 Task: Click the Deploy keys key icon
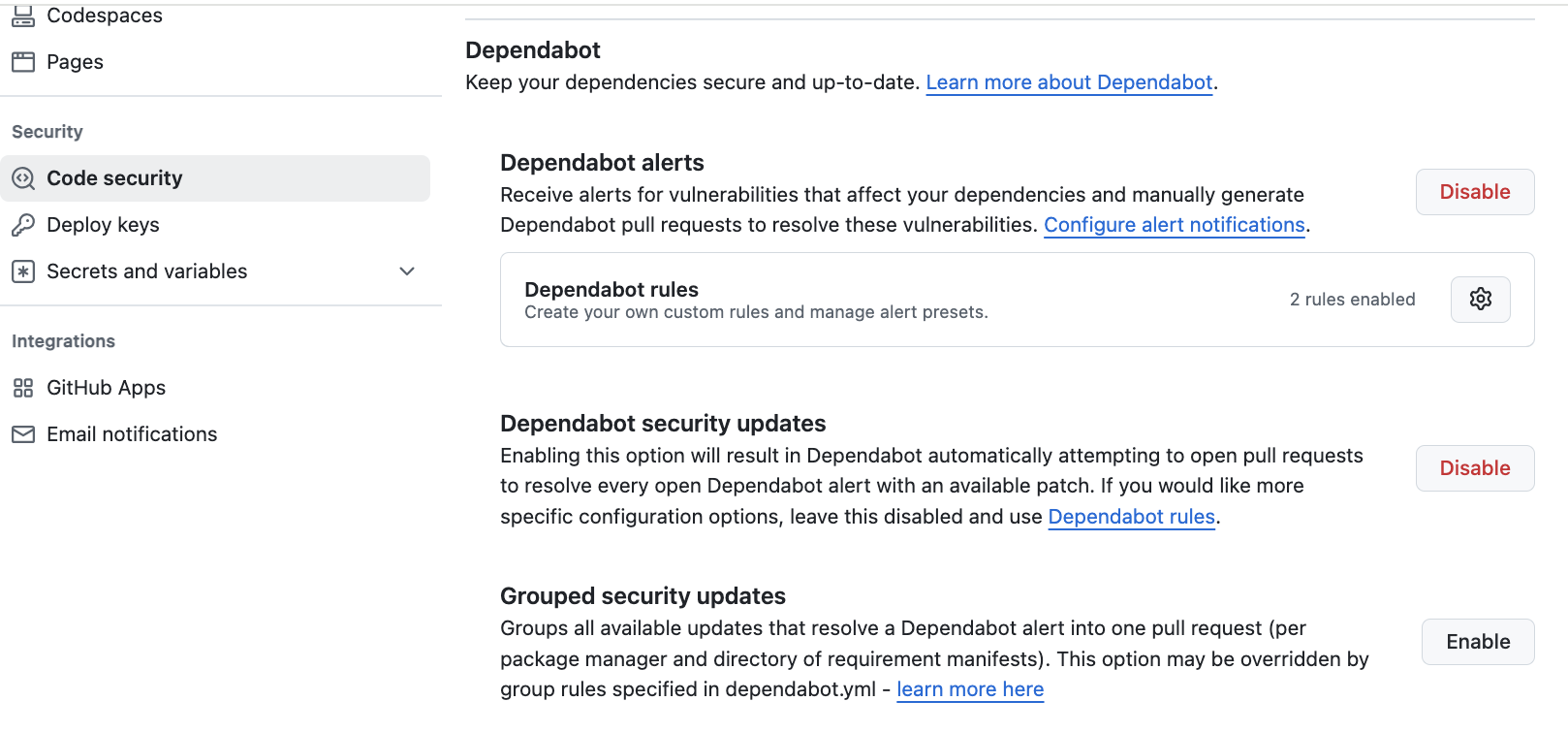(22, 224)
